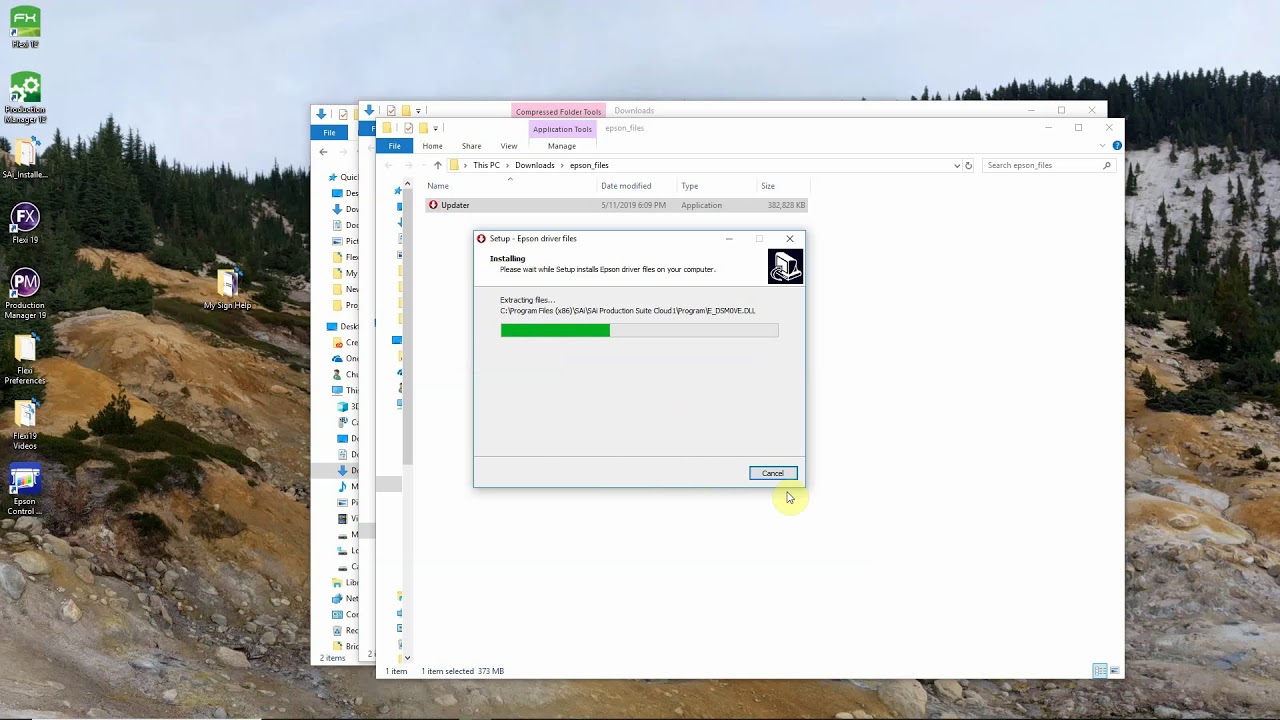Sort files by the Name column header
The image size is (1280, 720).
coord(510,186)
